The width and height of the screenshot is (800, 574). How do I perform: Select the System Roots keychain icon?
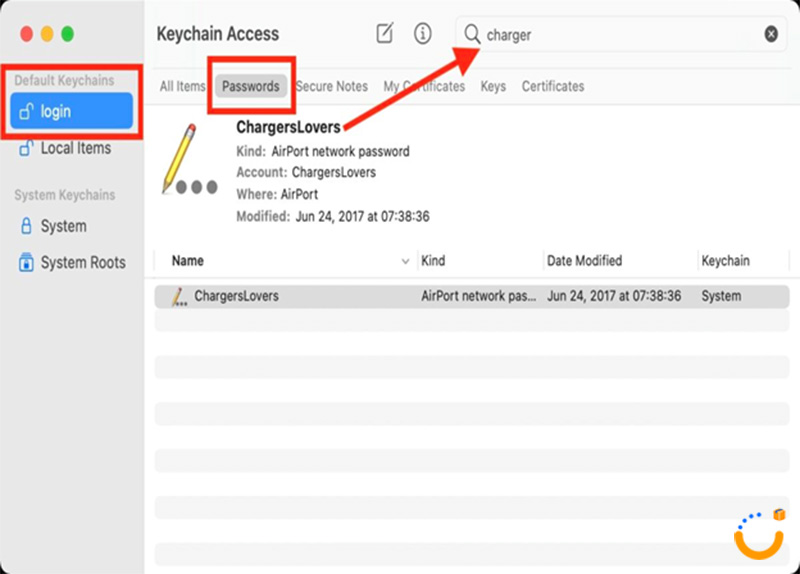27,263
